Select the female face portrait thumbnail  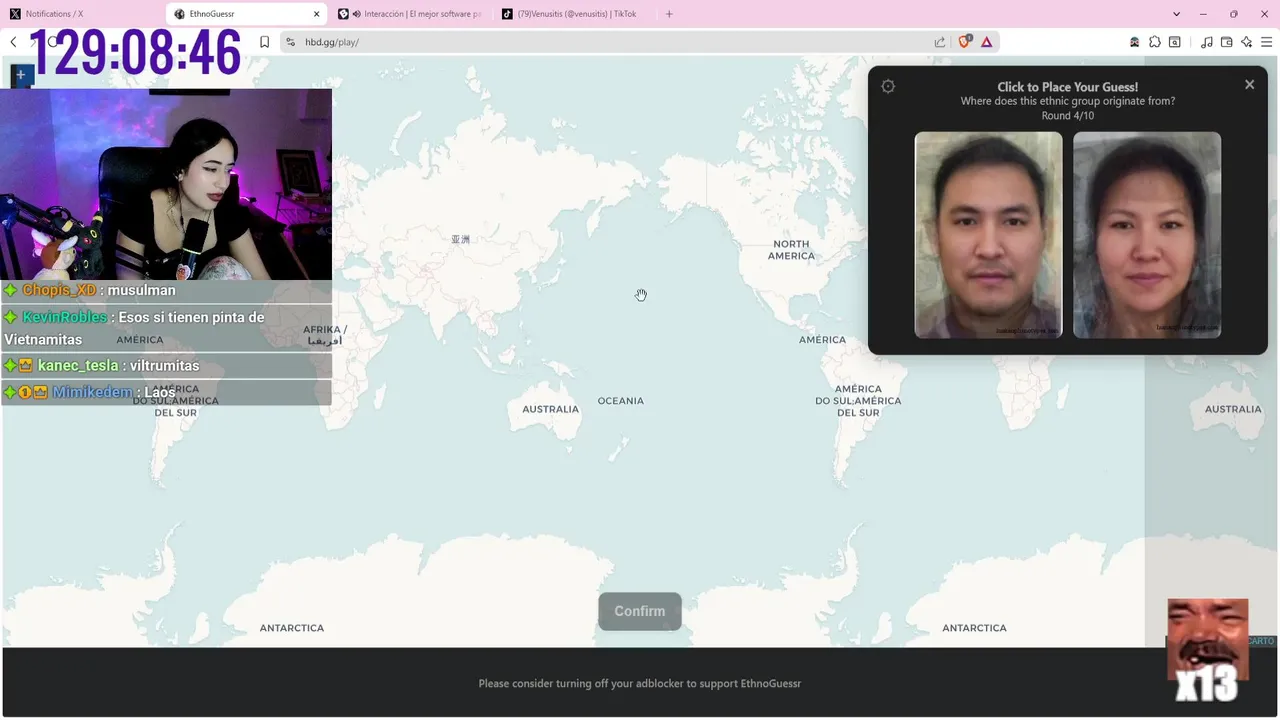pos(1147,235)
